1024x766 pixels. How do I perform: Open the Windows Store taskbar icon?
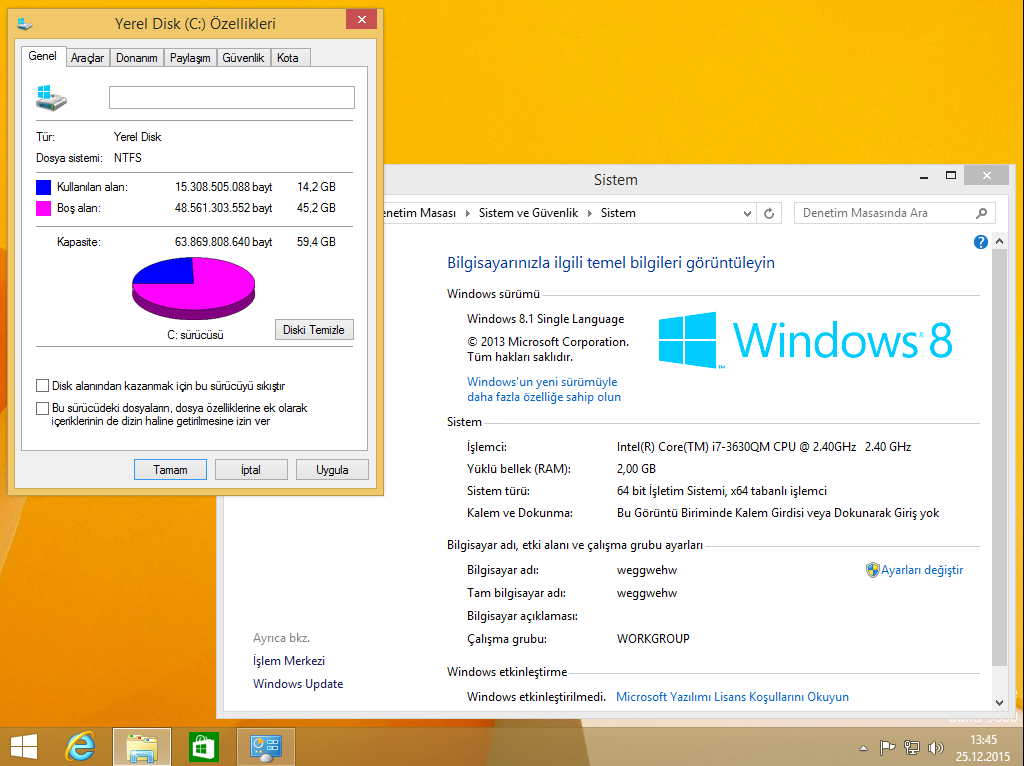click(203, 746)
